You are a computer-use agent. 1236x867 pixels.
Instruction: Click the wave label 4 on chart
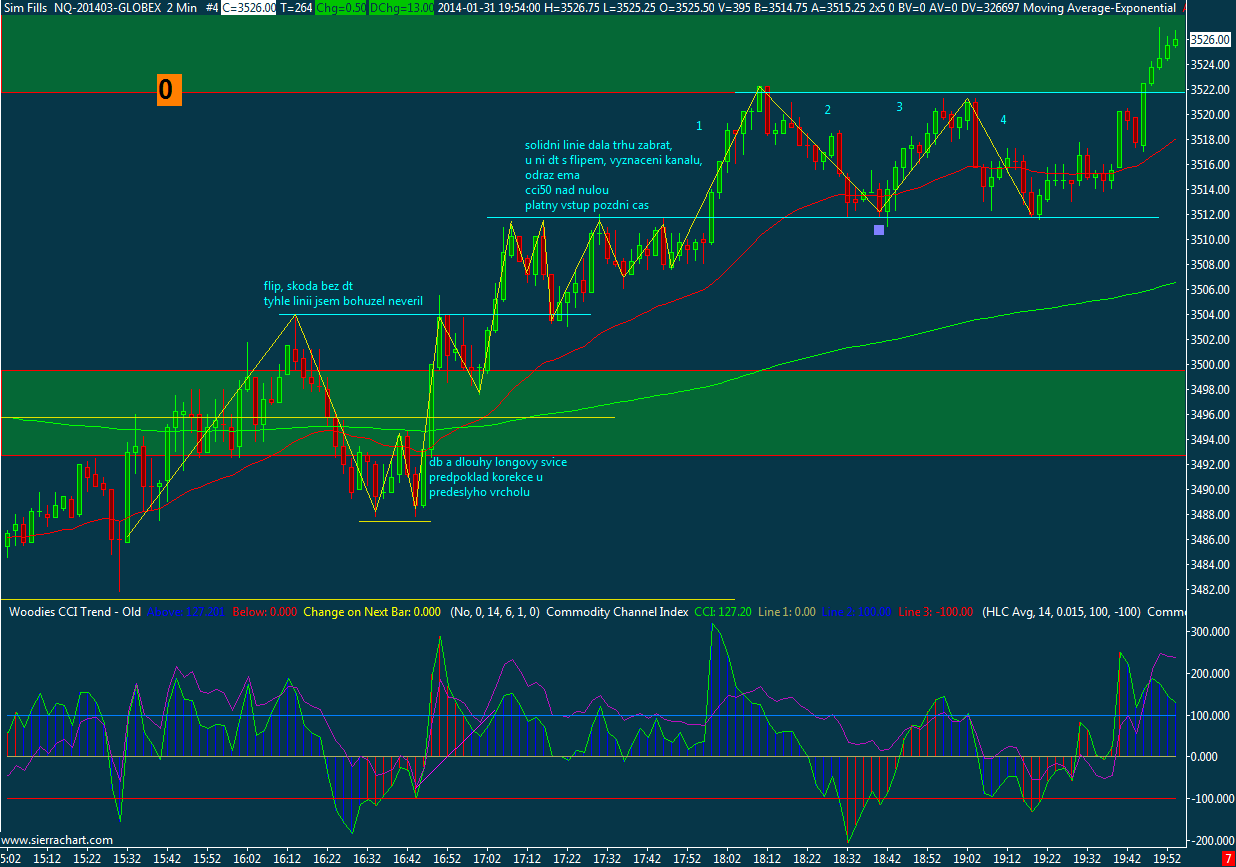pyautogui.click(x=1003, y=120)
